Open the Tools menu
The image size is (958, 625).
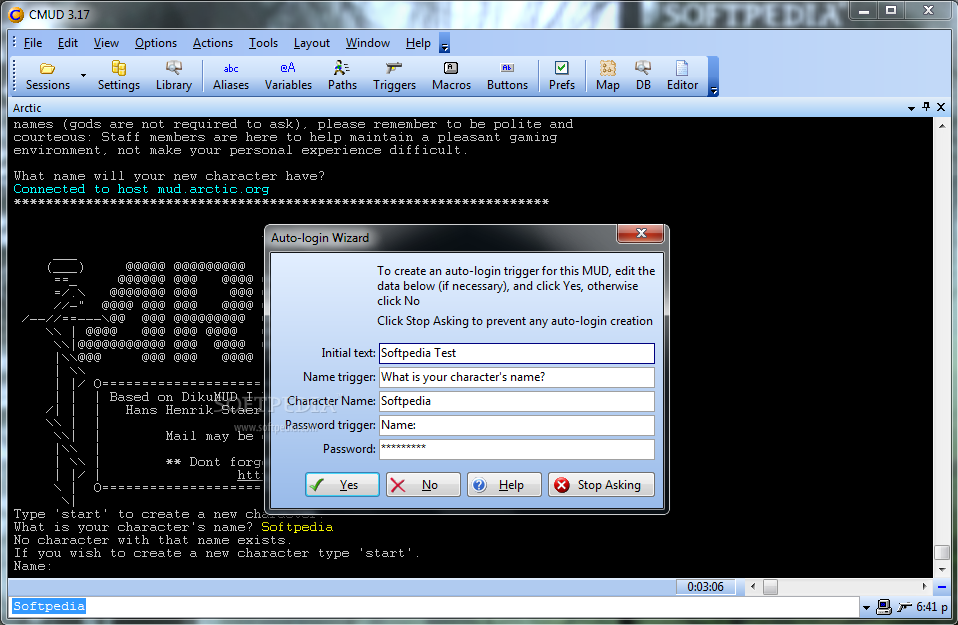(x=263, y=43)
